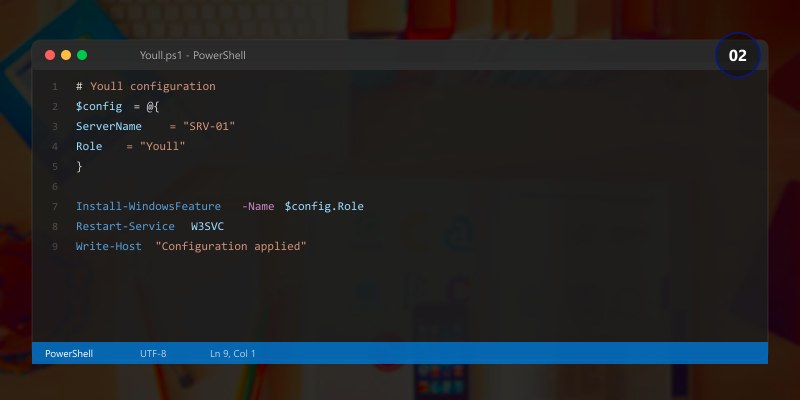Click line number 9 in the gutter

coord(55,246)
